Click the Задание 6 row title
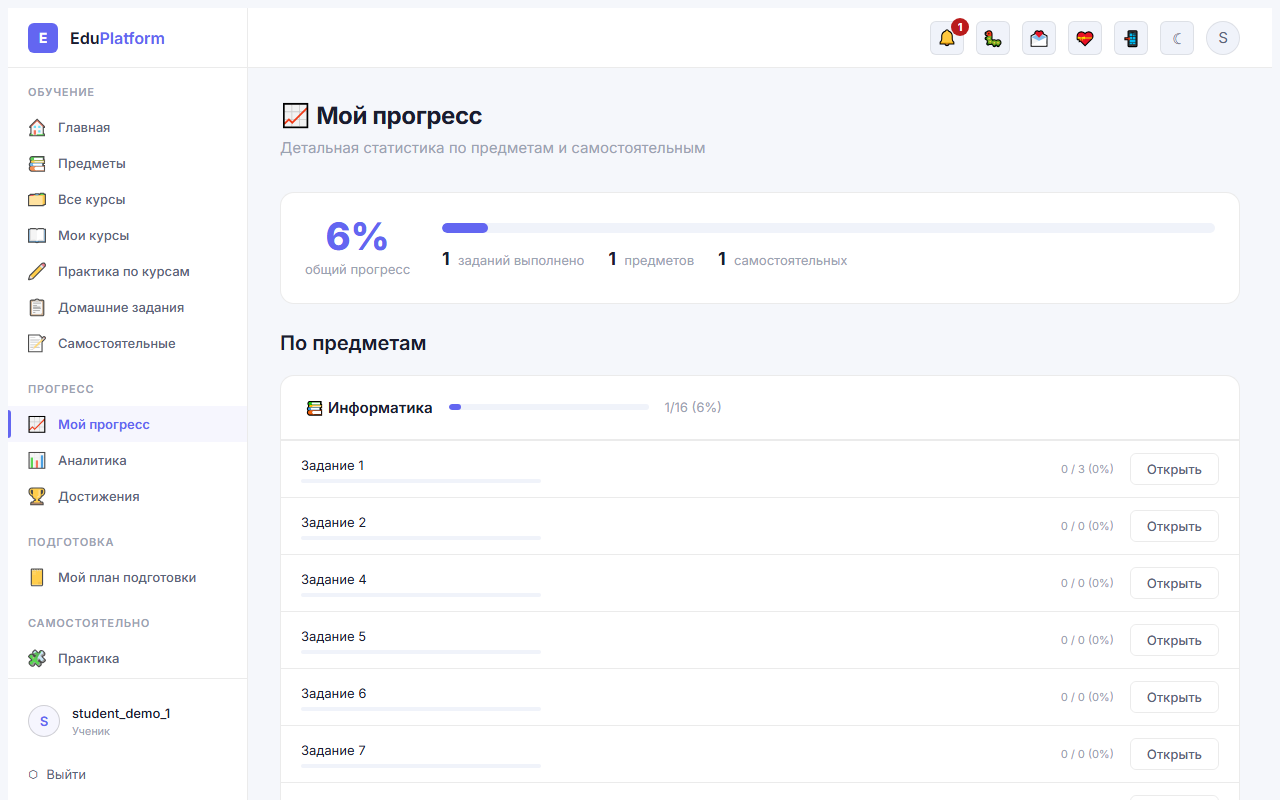Image resolution: width=1280 pixels, height=800 pixels. pyautogui.click(x=334, y=693)
